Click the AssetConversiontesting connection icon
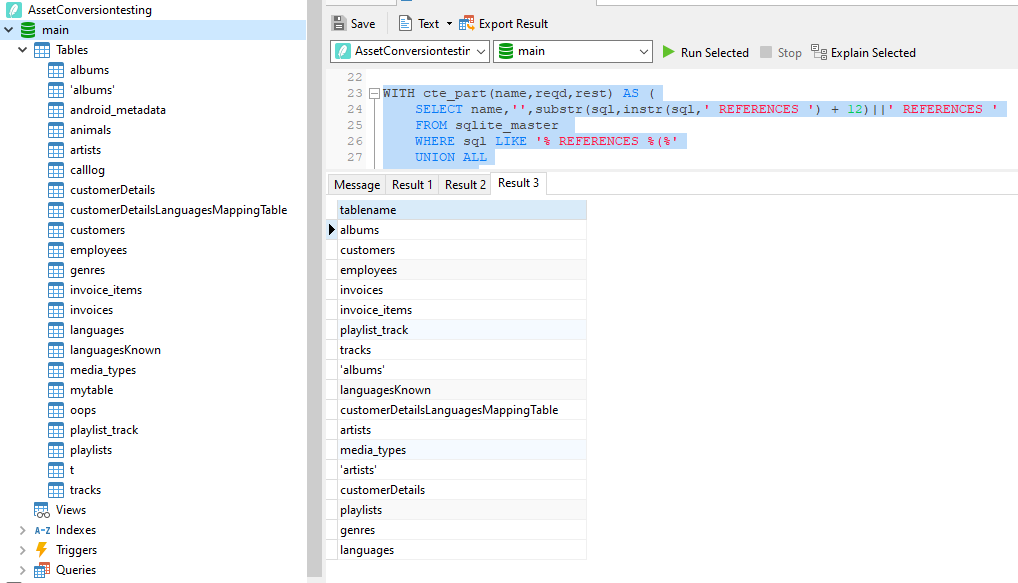 point(14,10)
